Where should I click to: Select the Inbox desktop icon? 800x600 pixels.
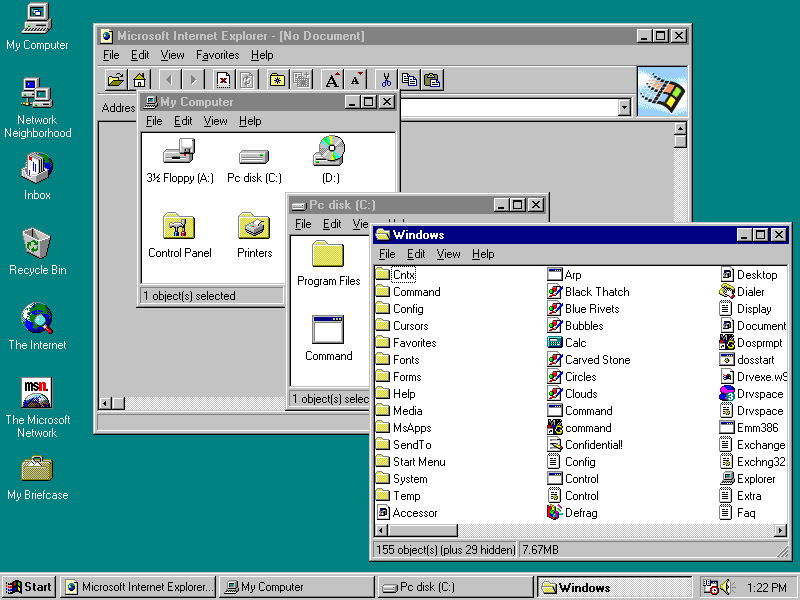point(37,167)
